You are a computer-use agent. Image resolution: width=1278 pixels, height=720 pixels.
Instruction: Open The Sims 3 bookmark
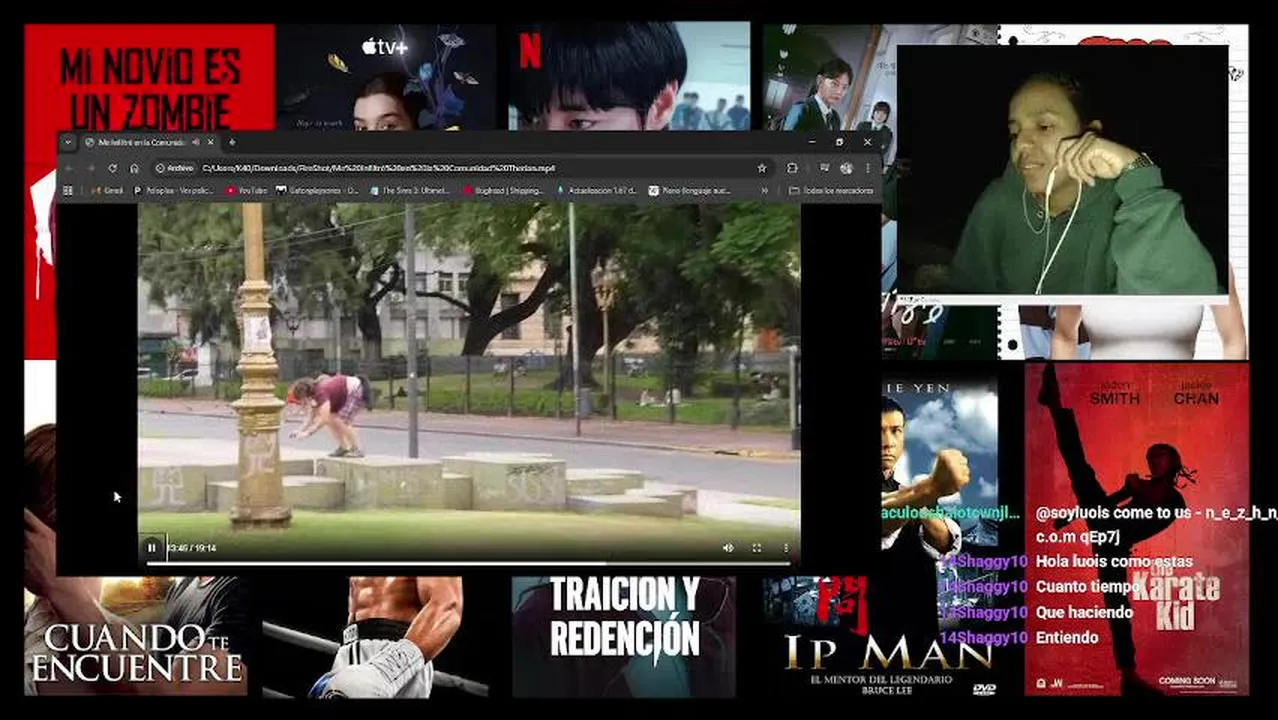(x=409, y=190)
